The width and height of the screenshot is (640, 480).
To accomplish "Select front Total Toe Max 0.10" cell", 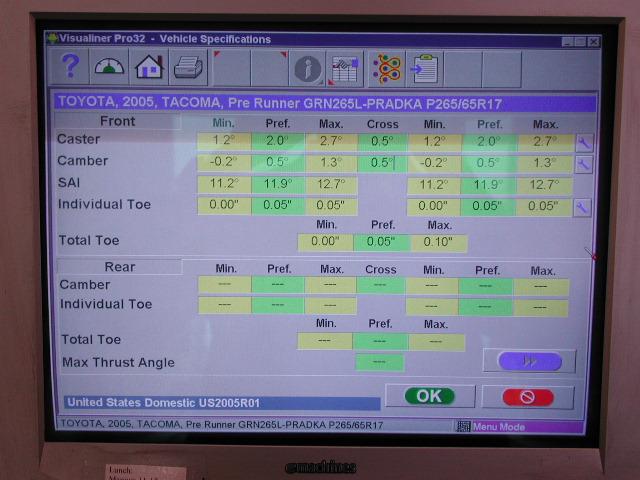I will click(439, 242).
